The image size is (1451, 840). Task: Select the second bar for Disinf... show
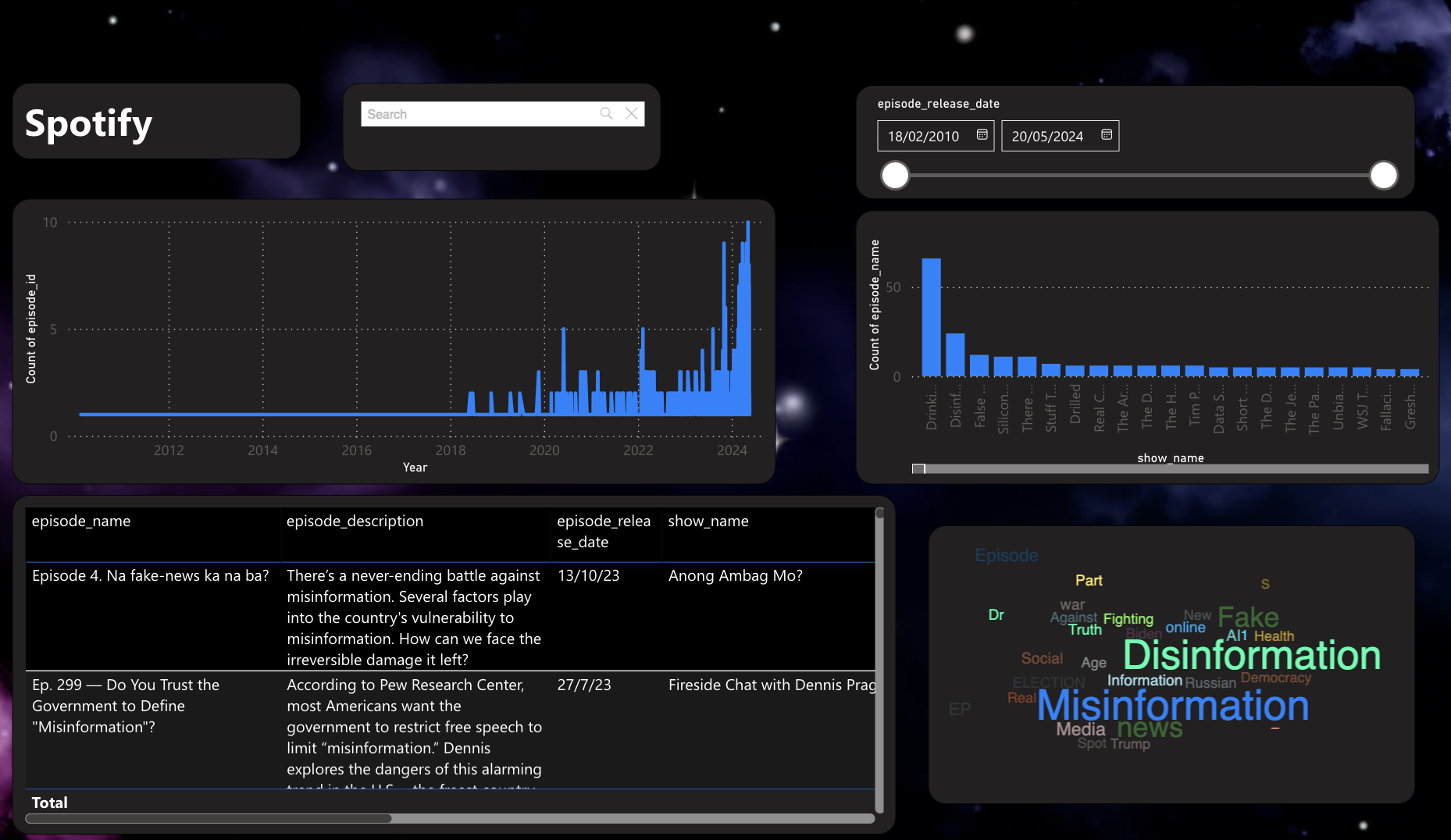point(955,355)
